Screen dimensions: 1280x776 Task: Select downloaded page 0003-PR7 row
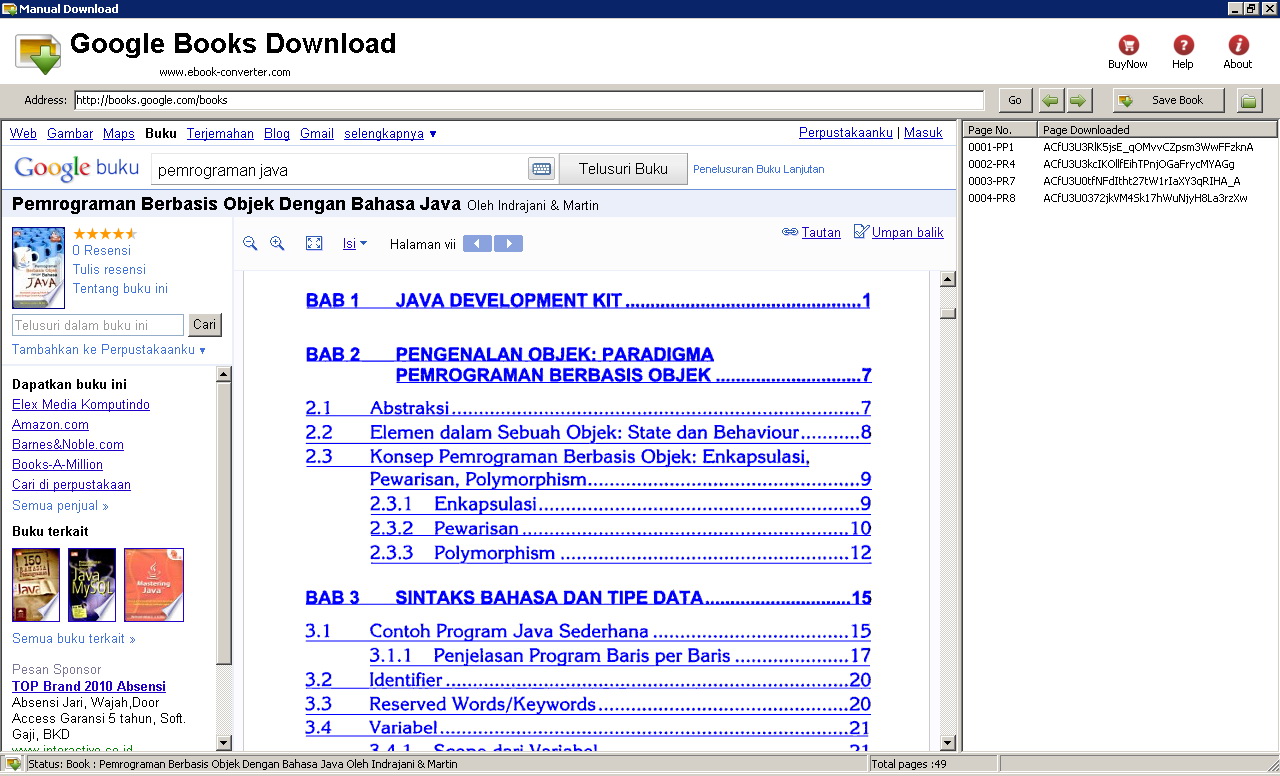[1120, 181]
